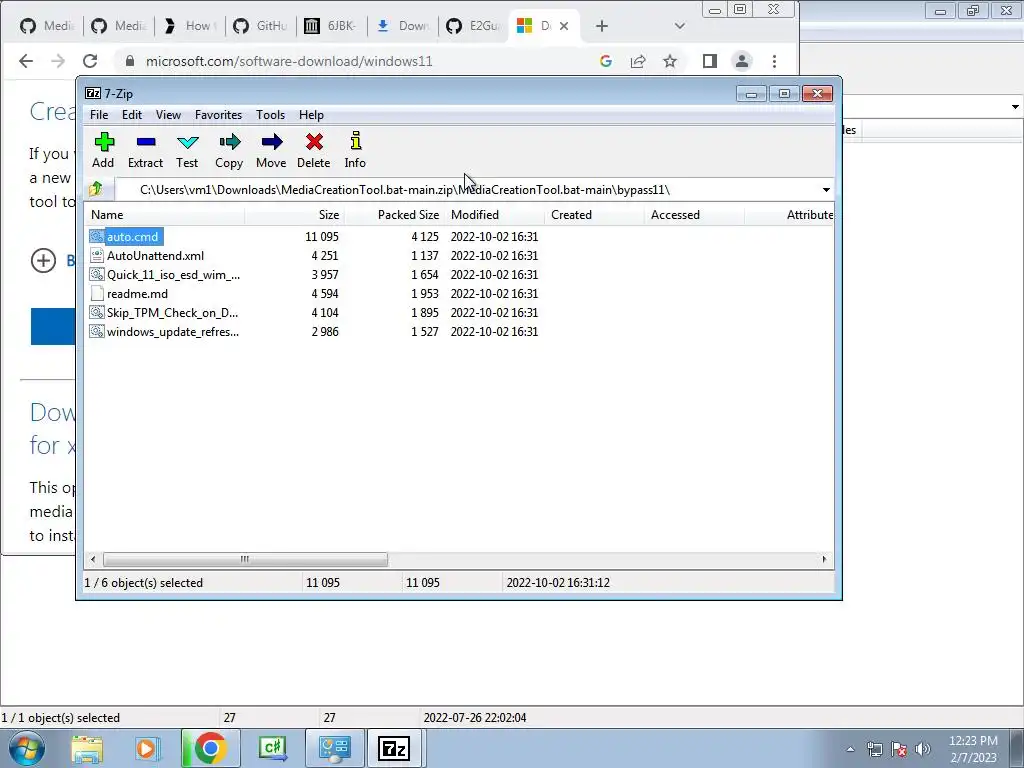
Task: Go up one folder level icon
Action: click(96, 189)
